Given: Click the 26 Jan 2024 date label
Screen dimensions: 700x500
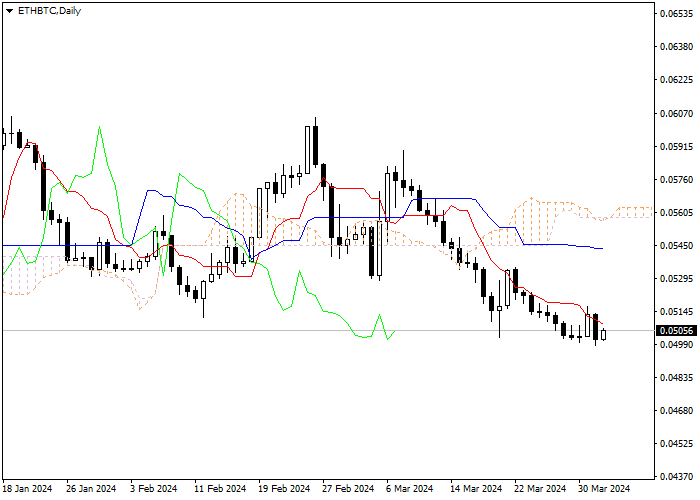Looking at the screenshot, I should (91, 489).
